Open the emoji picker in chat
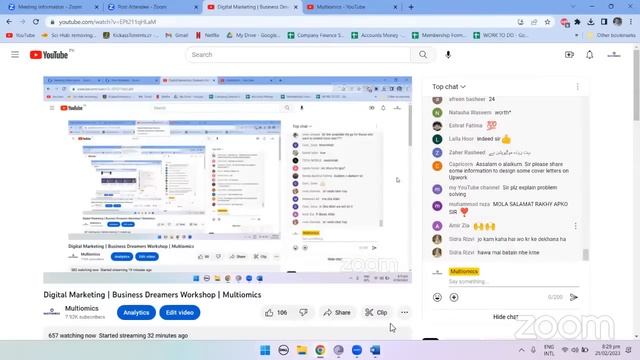 tap(437, 297)
